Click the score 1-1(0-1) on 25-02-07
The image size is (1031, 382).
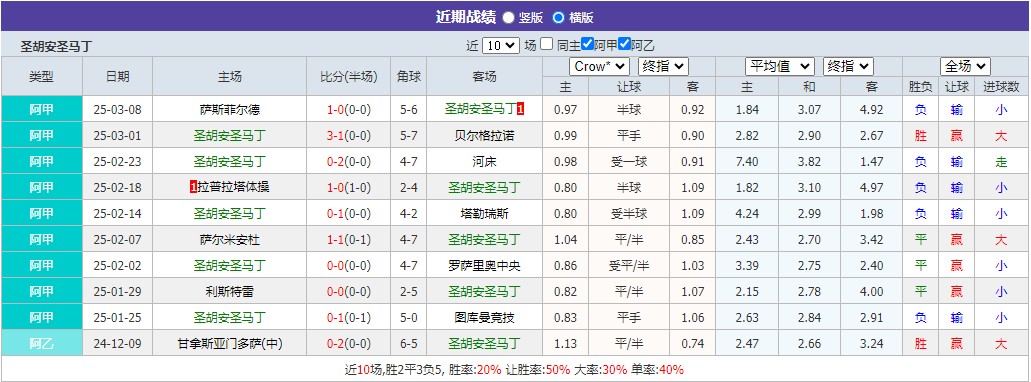348,239
